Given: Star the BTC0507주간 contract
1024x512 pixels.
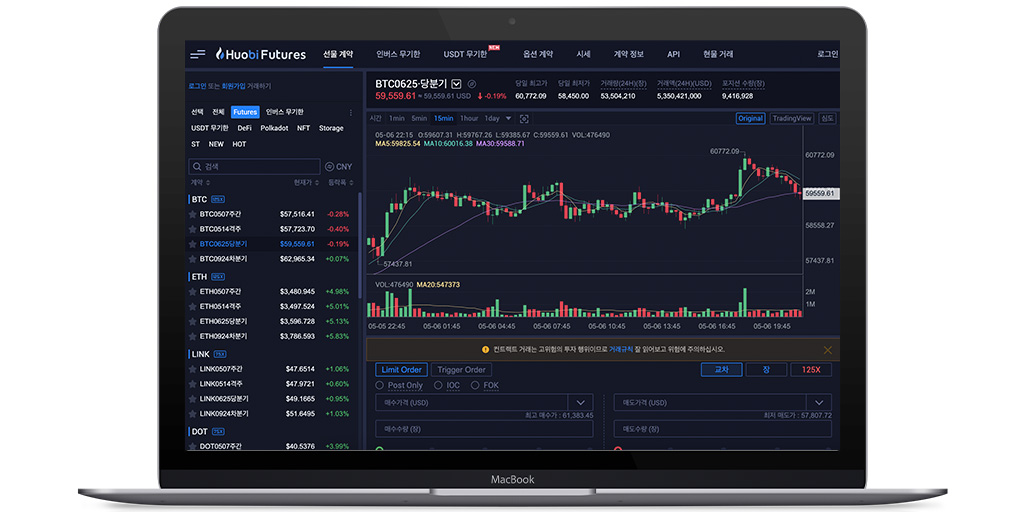Looking at the screenshot, I should click(193, 214).
